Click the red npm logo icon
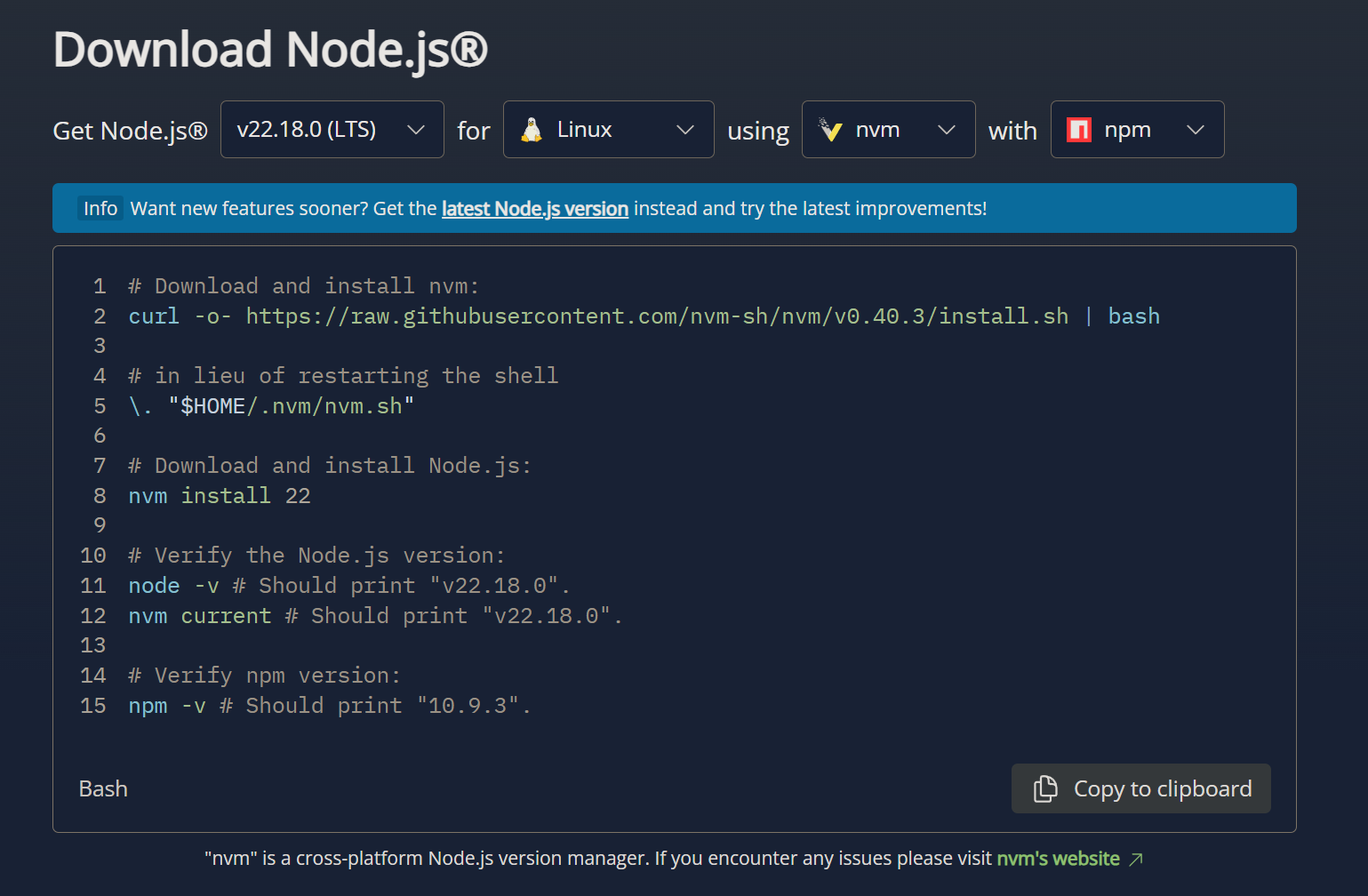Screen dimensions: 1368x896 [x=1078, y=130]
